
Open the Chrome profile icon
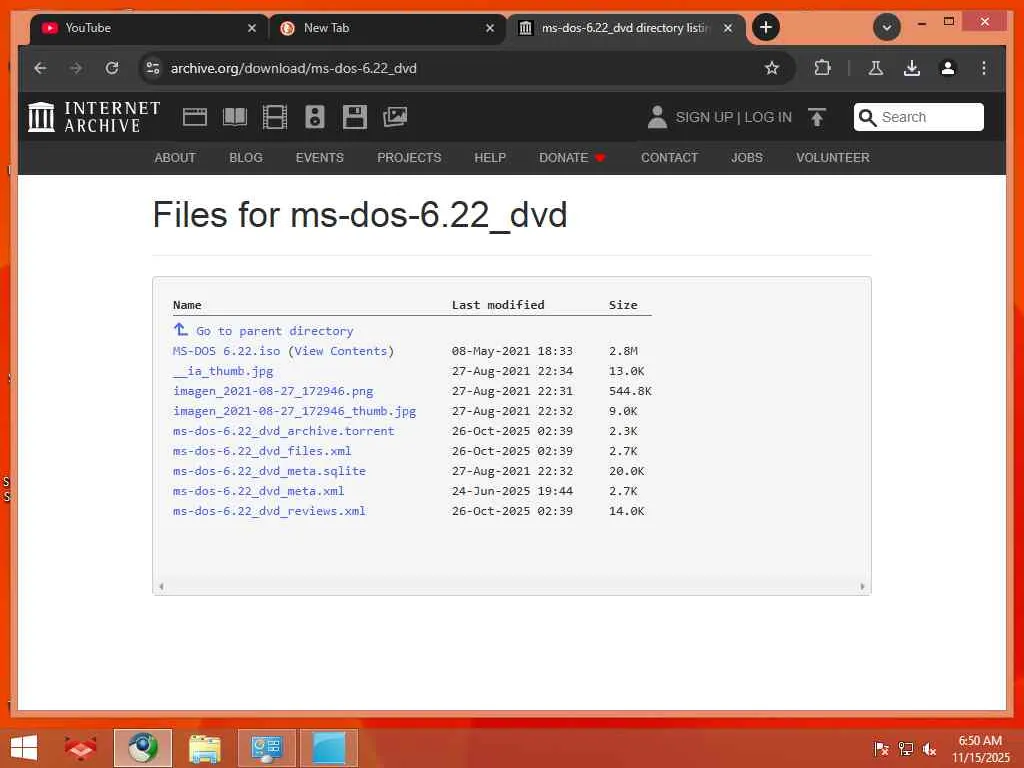948,68
